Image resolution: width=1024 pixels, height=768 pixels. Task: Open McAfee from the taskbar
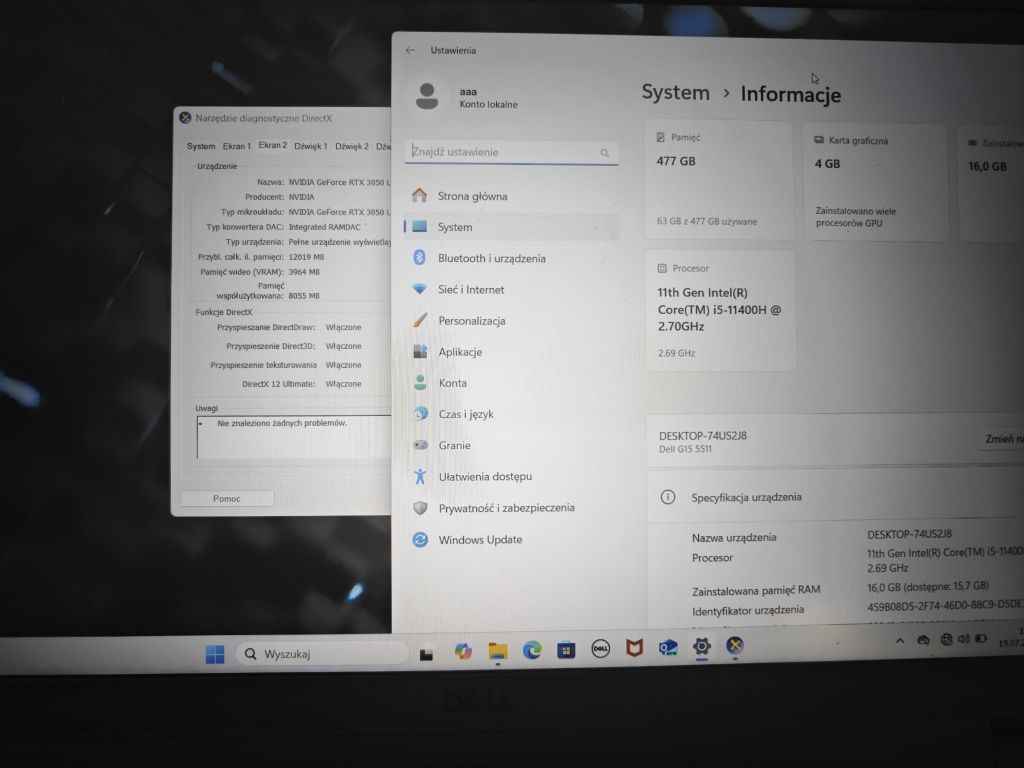point(634,648)
